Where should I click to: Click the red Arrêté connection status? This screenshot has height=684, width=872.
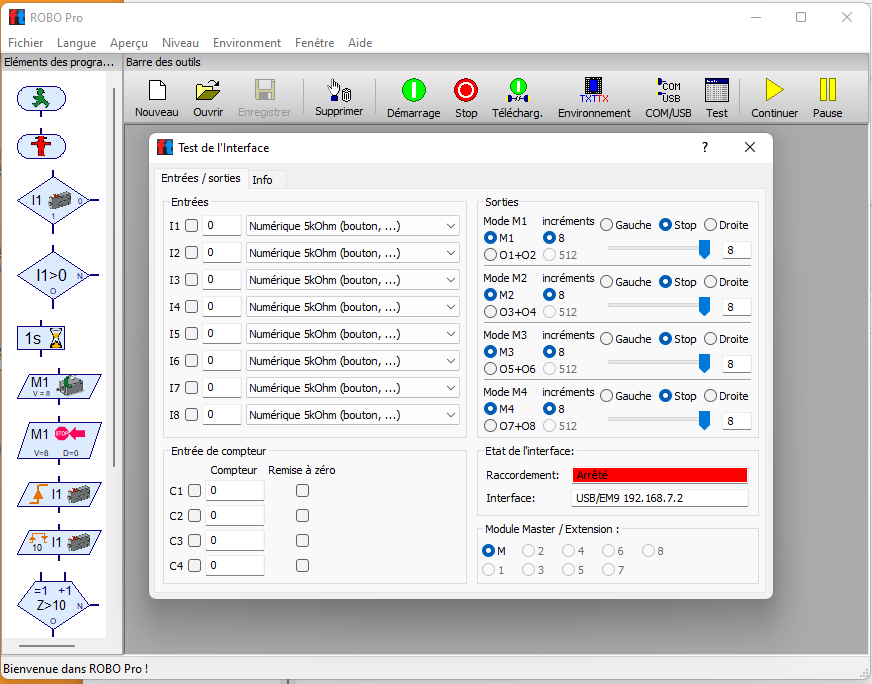660,475
